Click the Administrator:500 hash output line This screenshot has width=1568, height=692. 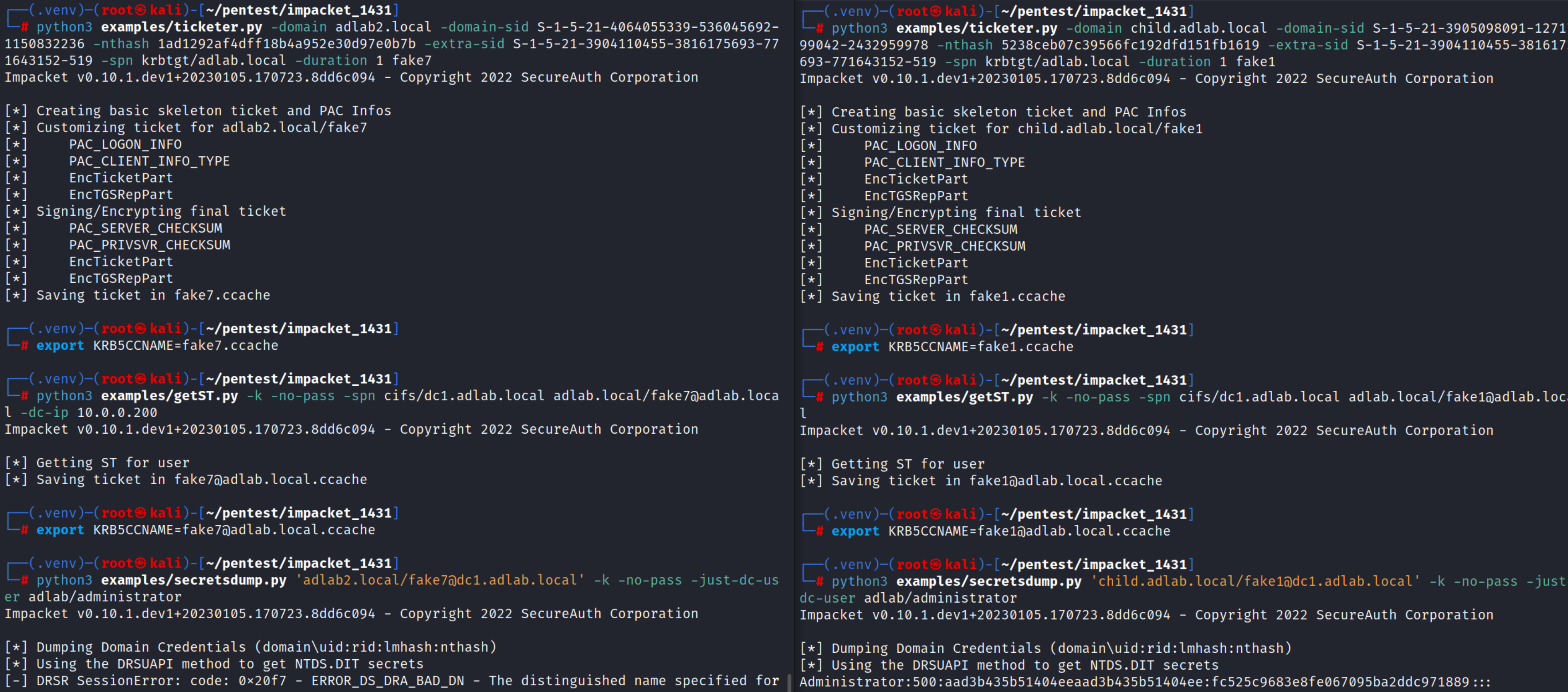pyautogui.click(x=1144, y=682)
